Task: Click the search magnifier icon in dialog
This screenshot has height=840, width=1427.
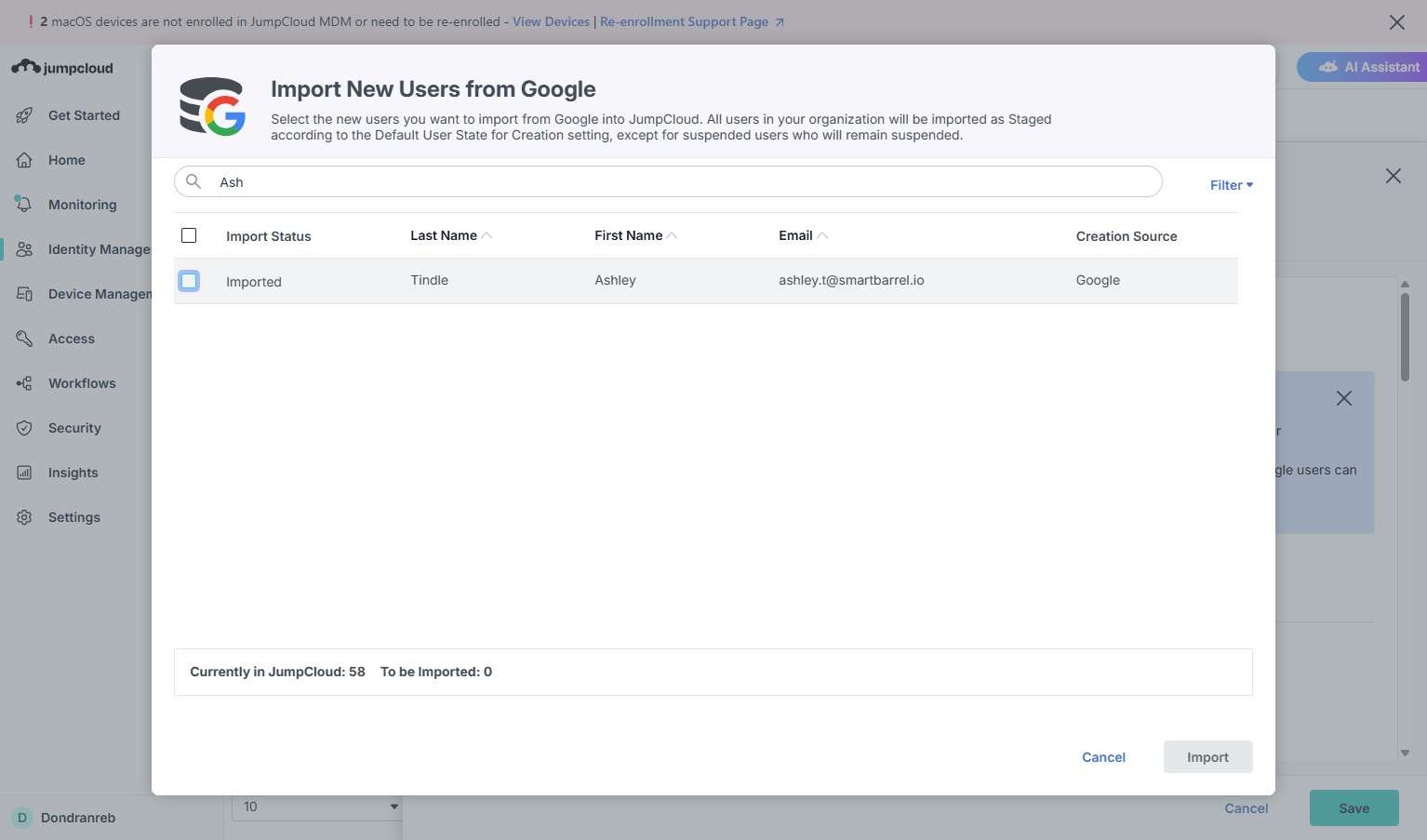Action: click(x=193, y=181)
